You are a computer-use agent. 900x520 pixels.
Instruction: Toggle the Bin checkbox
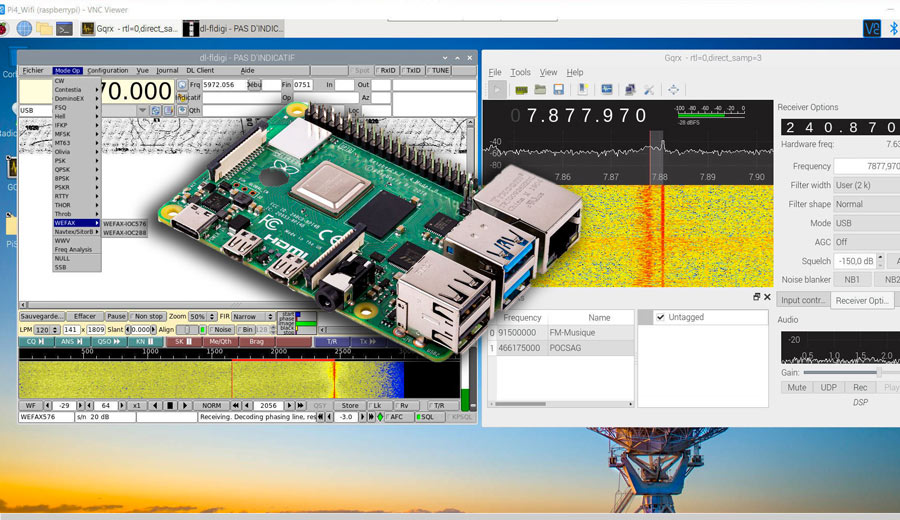(246, 329)
